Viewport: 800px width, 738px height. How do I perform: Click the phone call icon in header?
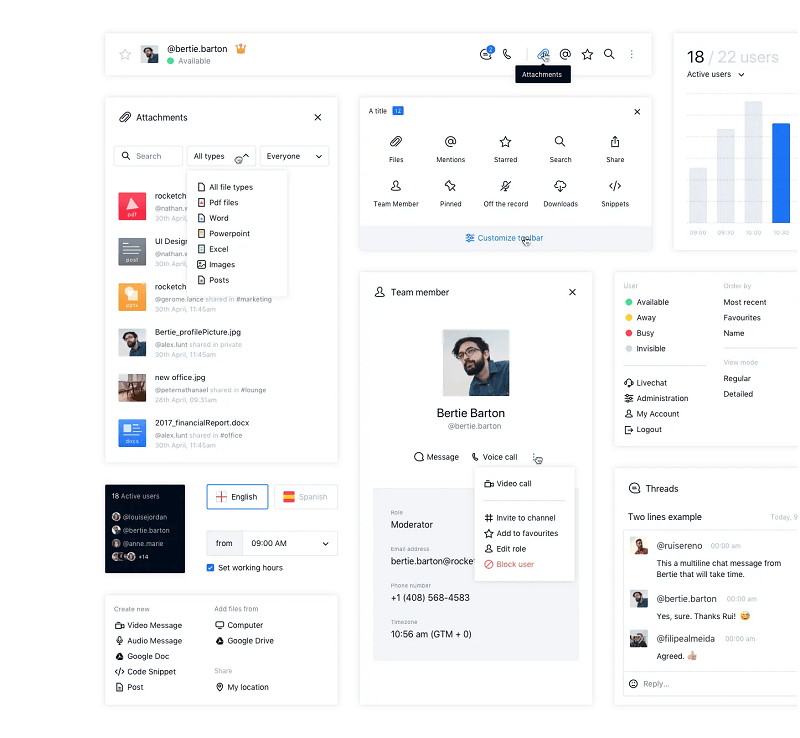(x=507, y=54)
